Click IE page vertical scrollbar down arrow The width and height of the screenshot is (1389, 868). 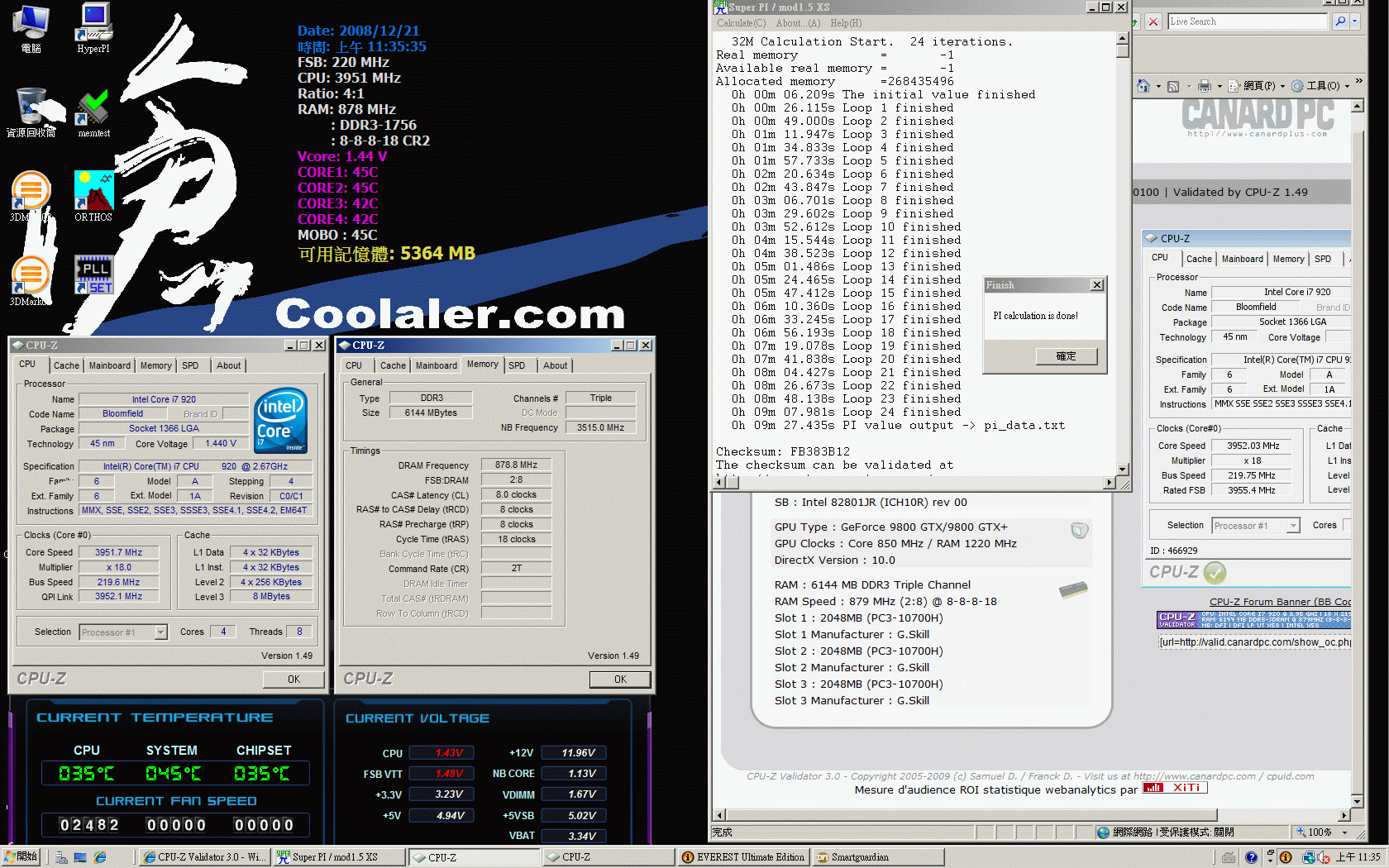tap(1357, 801)
